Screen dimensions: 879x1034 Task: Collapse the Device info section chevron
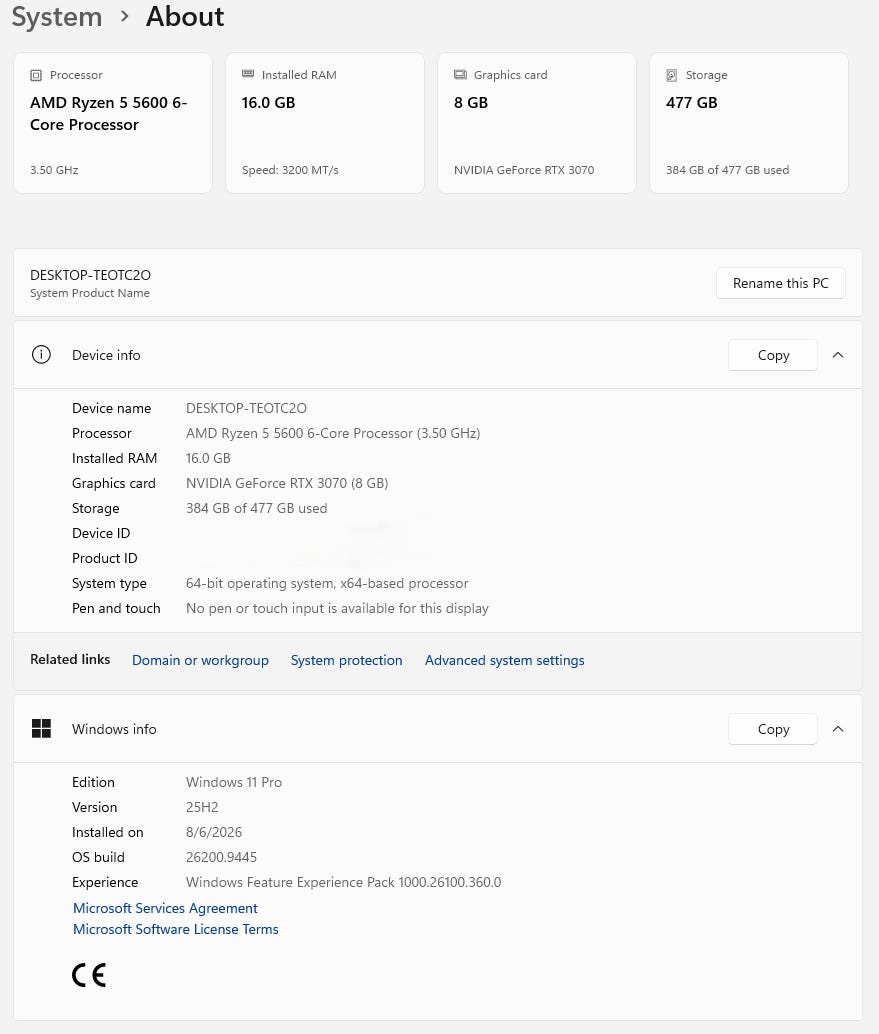838,355
